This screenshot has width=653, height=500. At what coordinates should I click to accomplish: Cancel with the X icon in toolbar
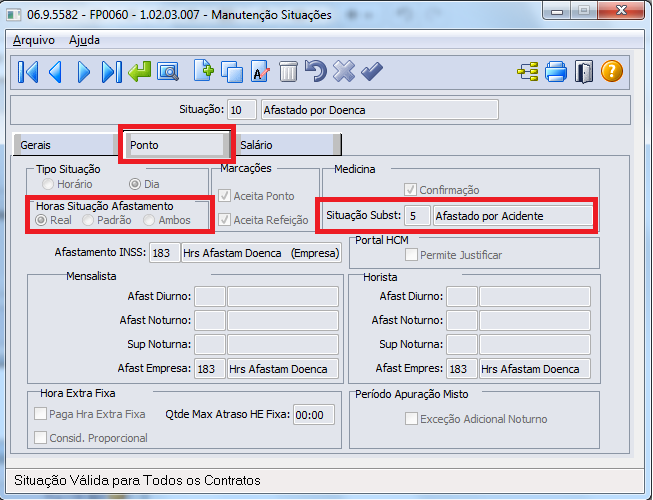[344, 71]
